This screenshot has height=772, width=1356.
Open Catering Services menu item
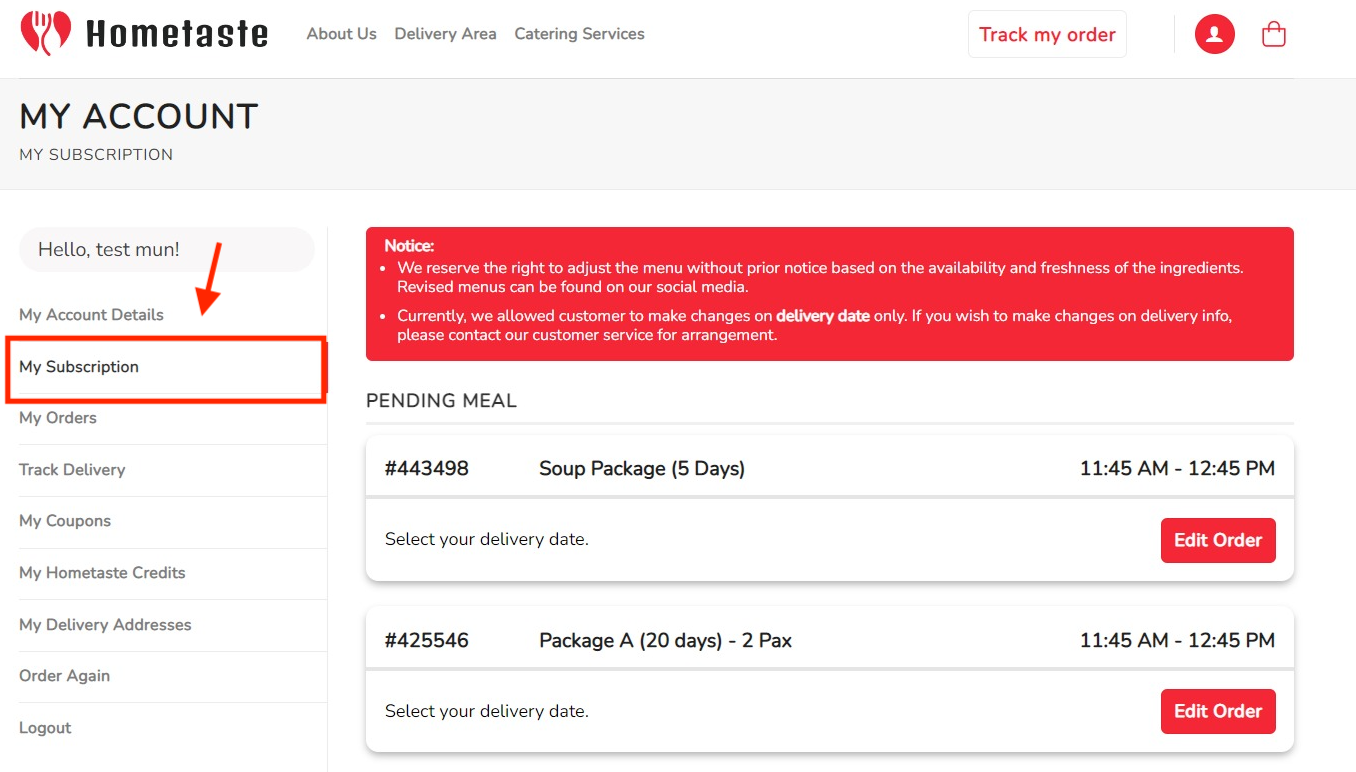(x=579, y=34)
